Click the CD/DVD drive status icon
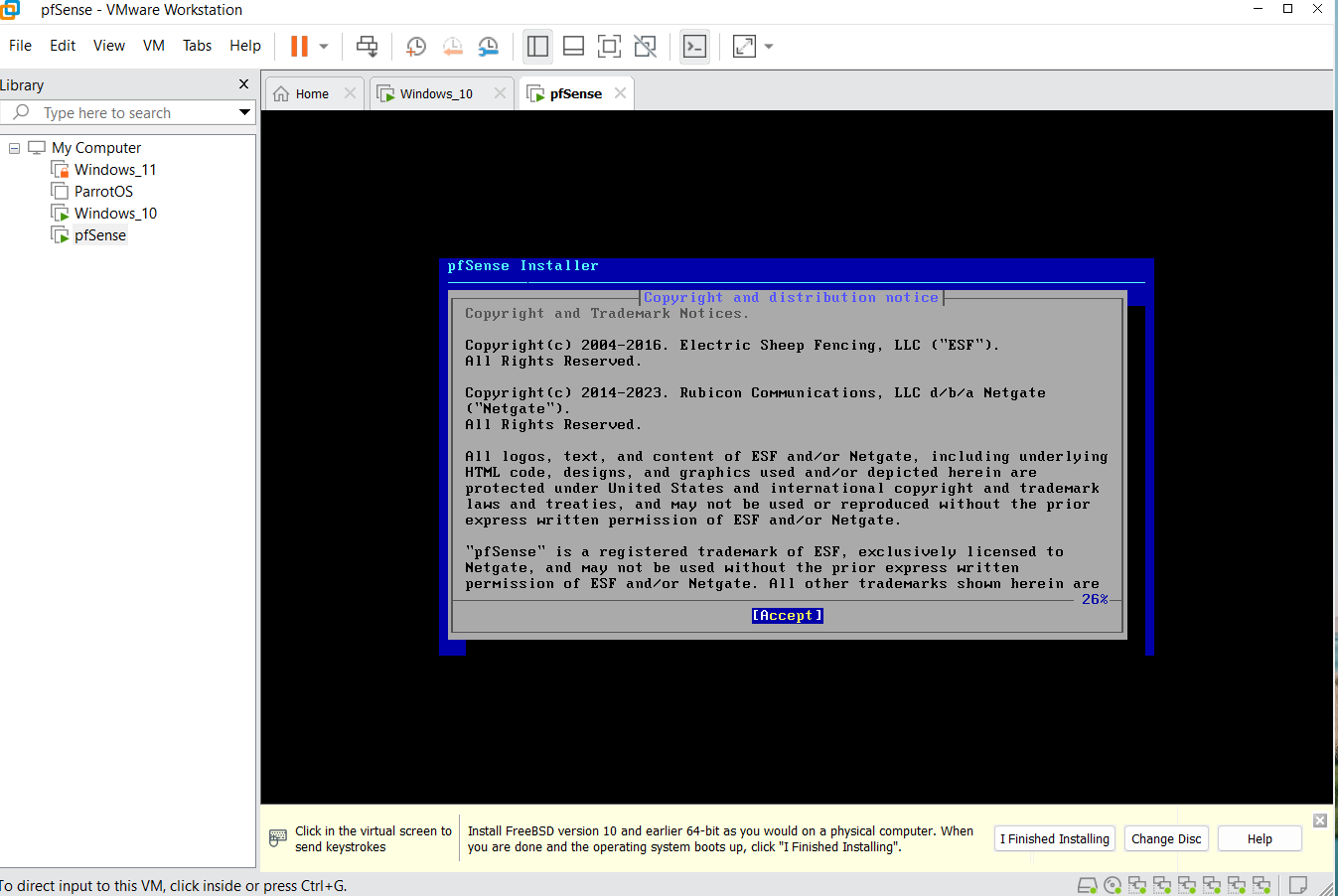The image size is (1338, 896). click(x=1113, y=884)
